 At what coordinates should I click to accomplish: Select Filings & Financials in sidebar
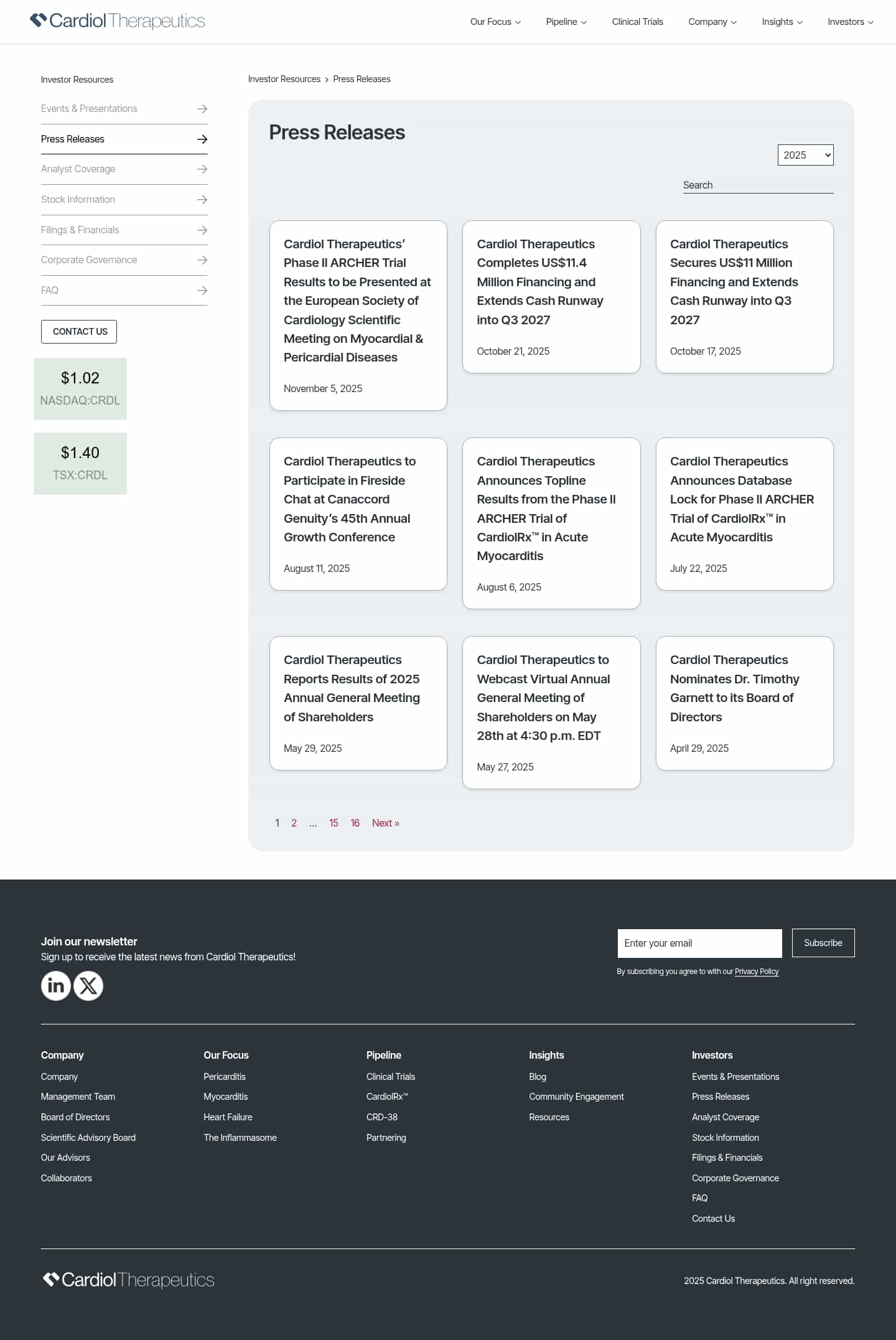click(80, 230)
